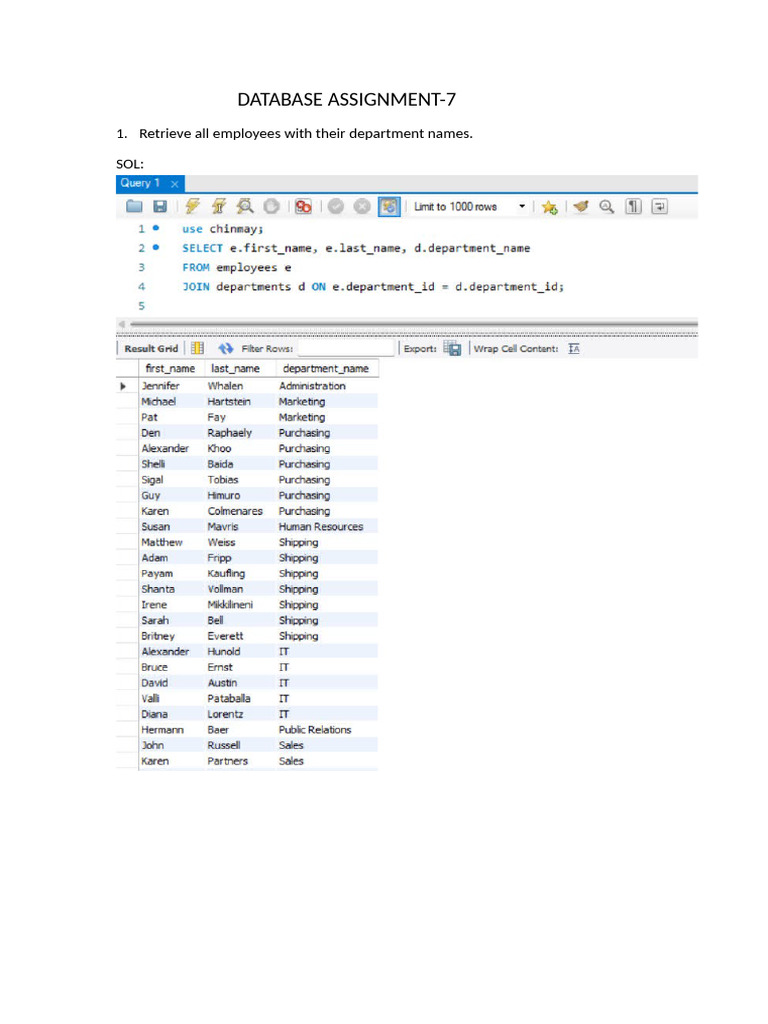This screenshot has width=768, height=1024.
Task: Toggle Wrap Cell Content icon
Action: click(573, 349)
